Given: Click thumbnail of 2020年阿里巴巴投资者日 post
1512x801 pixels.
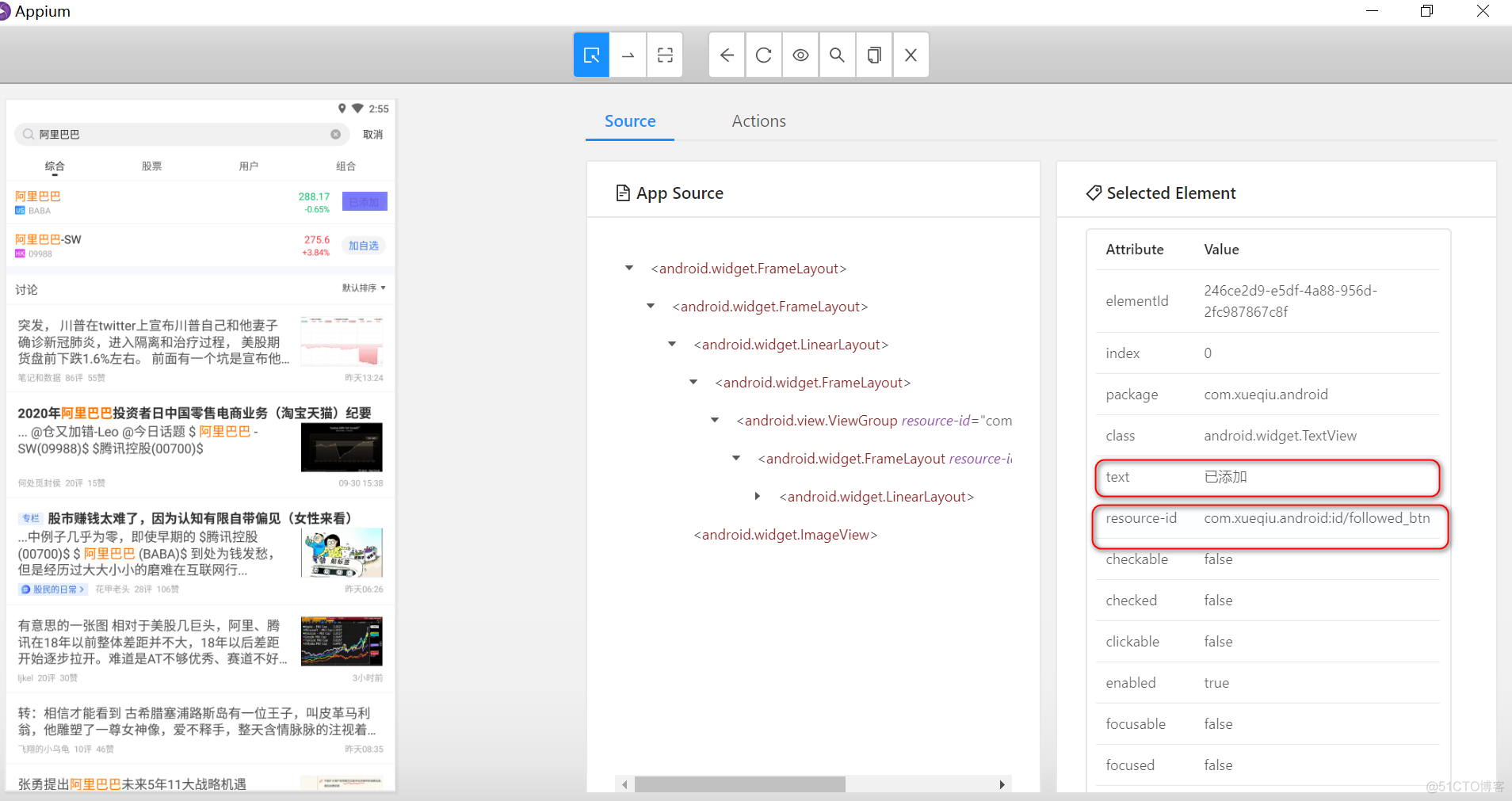Looking at the screenshot, I should [x=342, y=448].
